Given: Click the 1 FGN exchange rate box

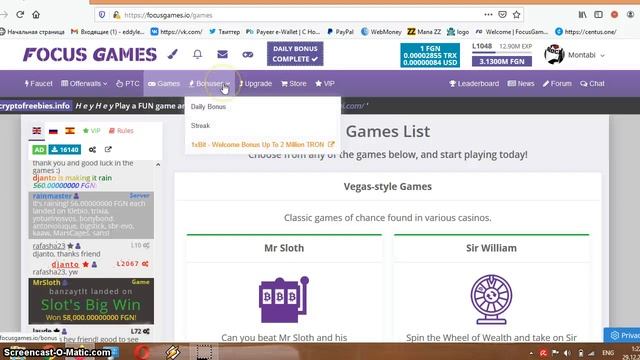Looking at the screenshot, I should coord(430,56).
